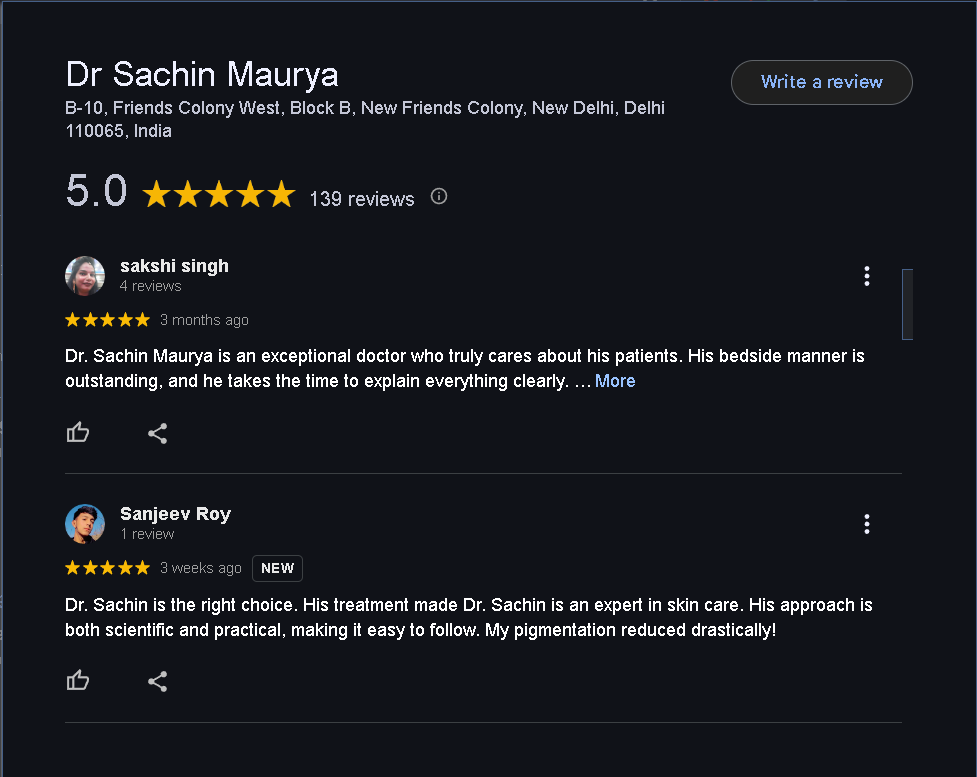
Task: Click the NEW badge on Sanjeev's review
Action: coord(277,568)
